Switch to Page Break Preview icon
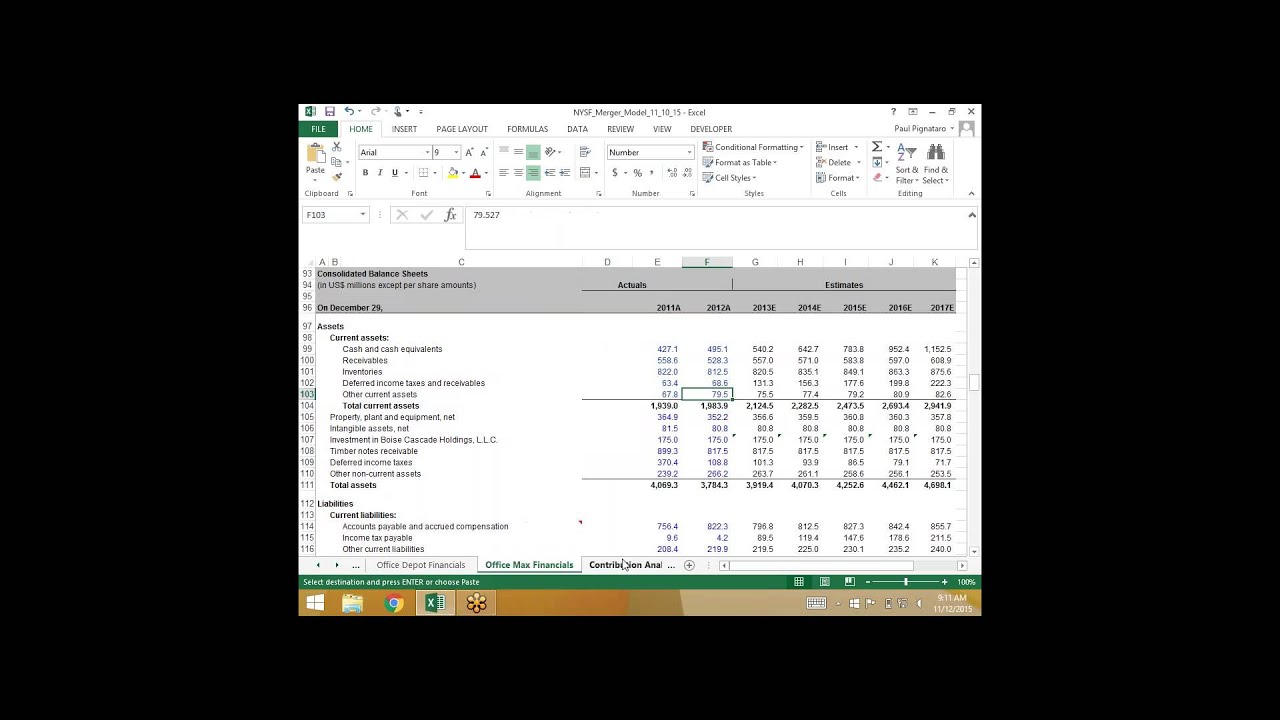The height and width of the screenshot is (720, 1280). [x=849, y=582]
